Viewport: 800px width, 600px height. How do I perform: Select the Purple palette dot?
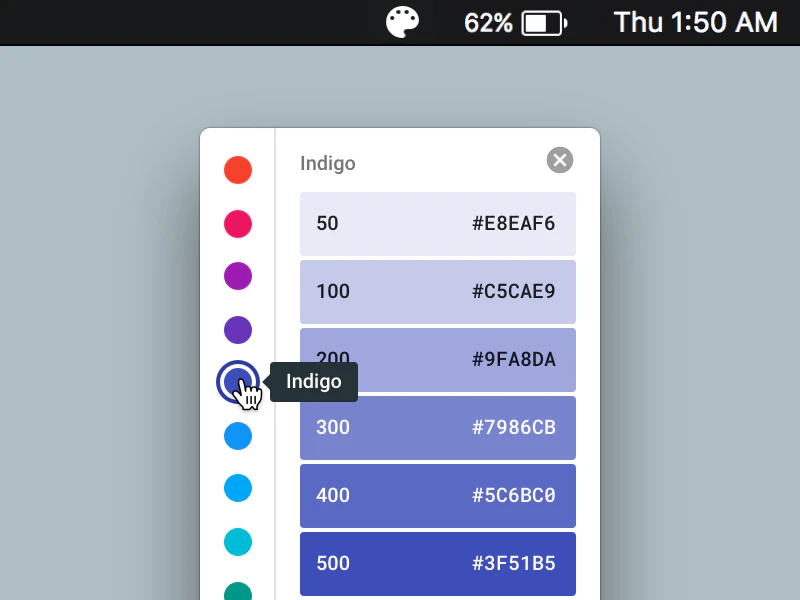pyautogui.click(x=237, y=277)
